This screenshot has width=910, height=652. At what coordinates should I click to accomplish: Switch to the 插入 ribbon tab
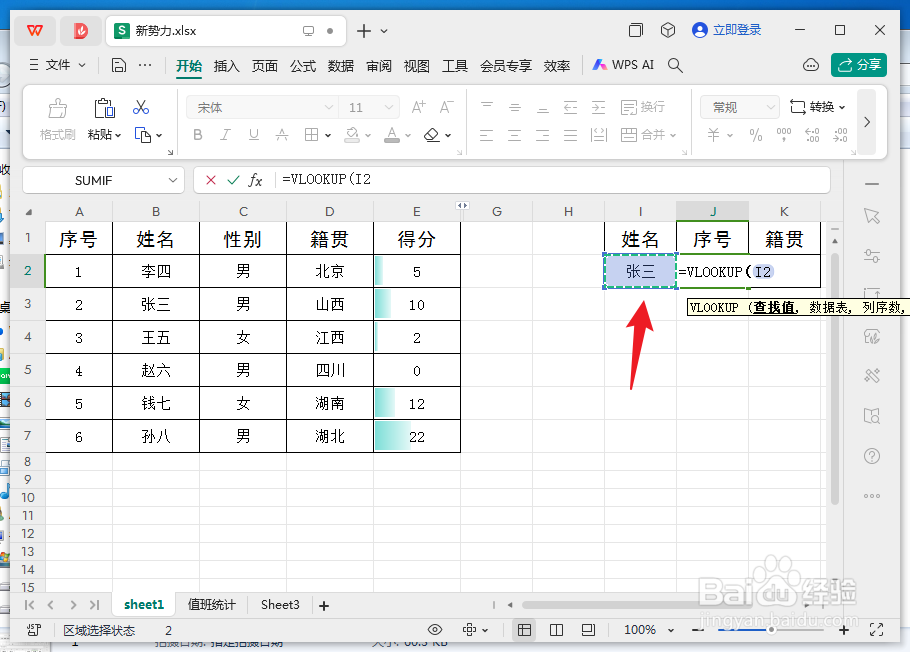click(224, 65)
